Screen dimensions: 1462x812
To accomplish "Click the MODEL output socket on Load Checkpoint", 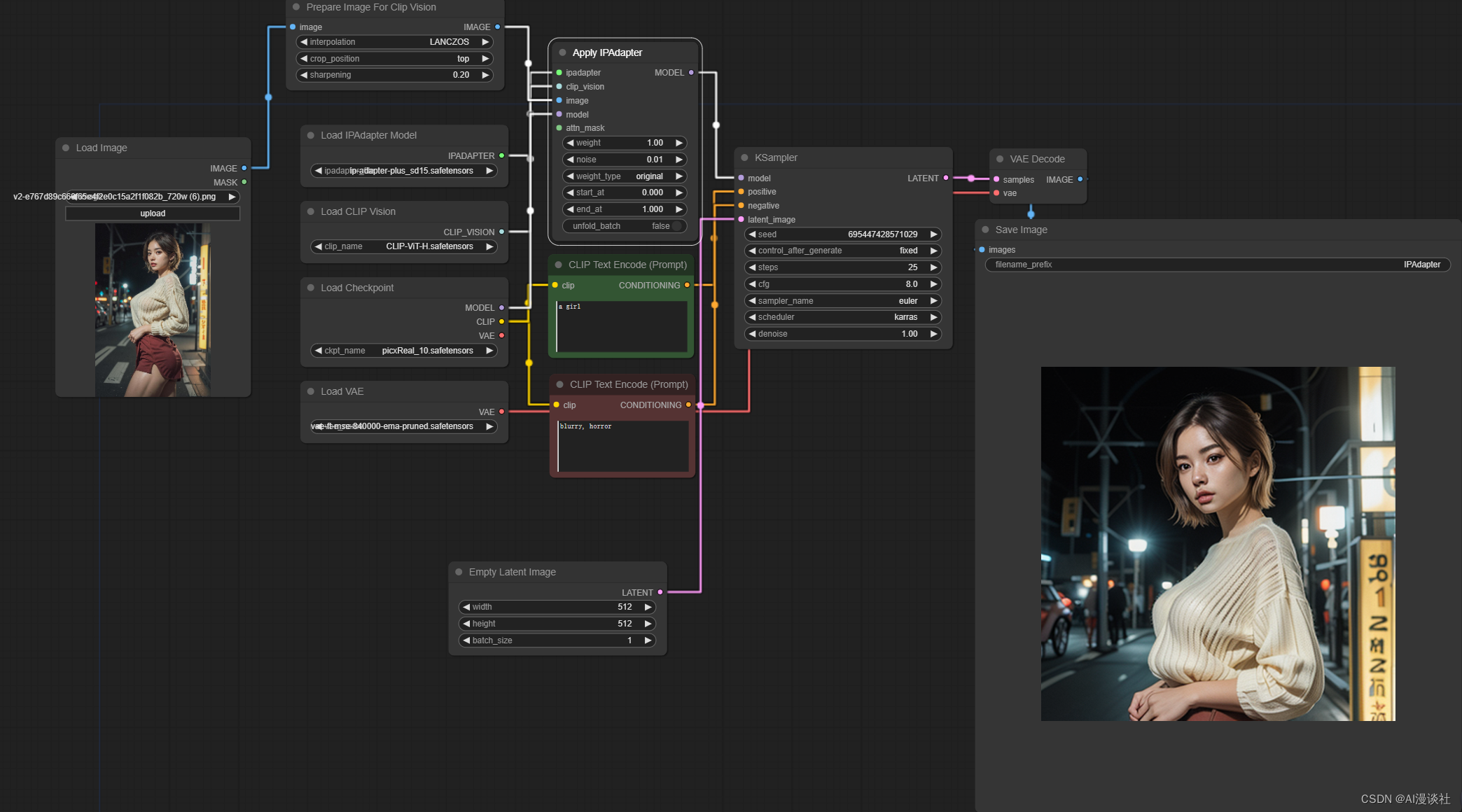I will (x=501, y=308).
